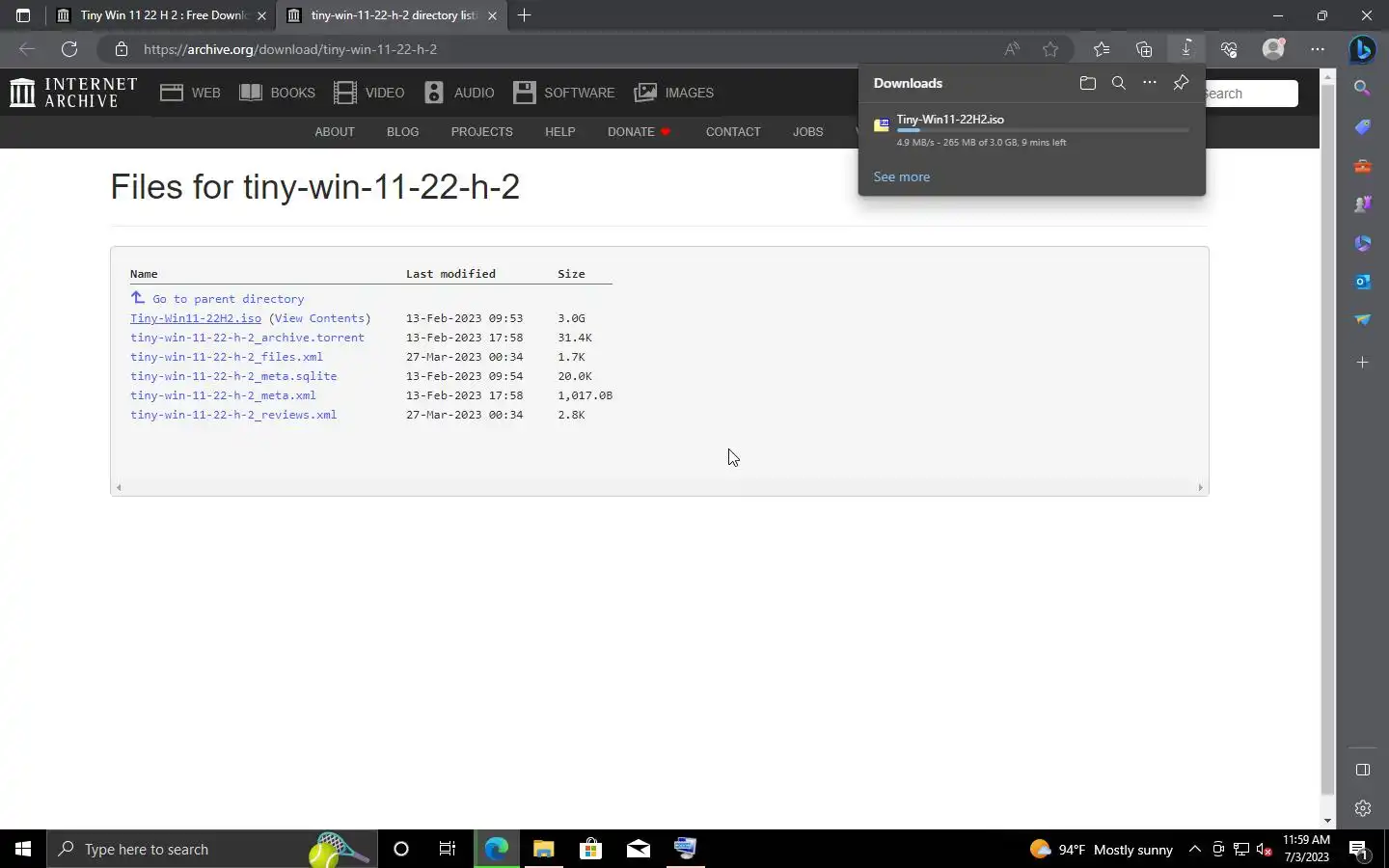This screenshot has height=868, width=1389.
Task: Click Tiny-Win11-22H2.iso download progress item
Action: pyautogui.click(x=1031, y=130)
